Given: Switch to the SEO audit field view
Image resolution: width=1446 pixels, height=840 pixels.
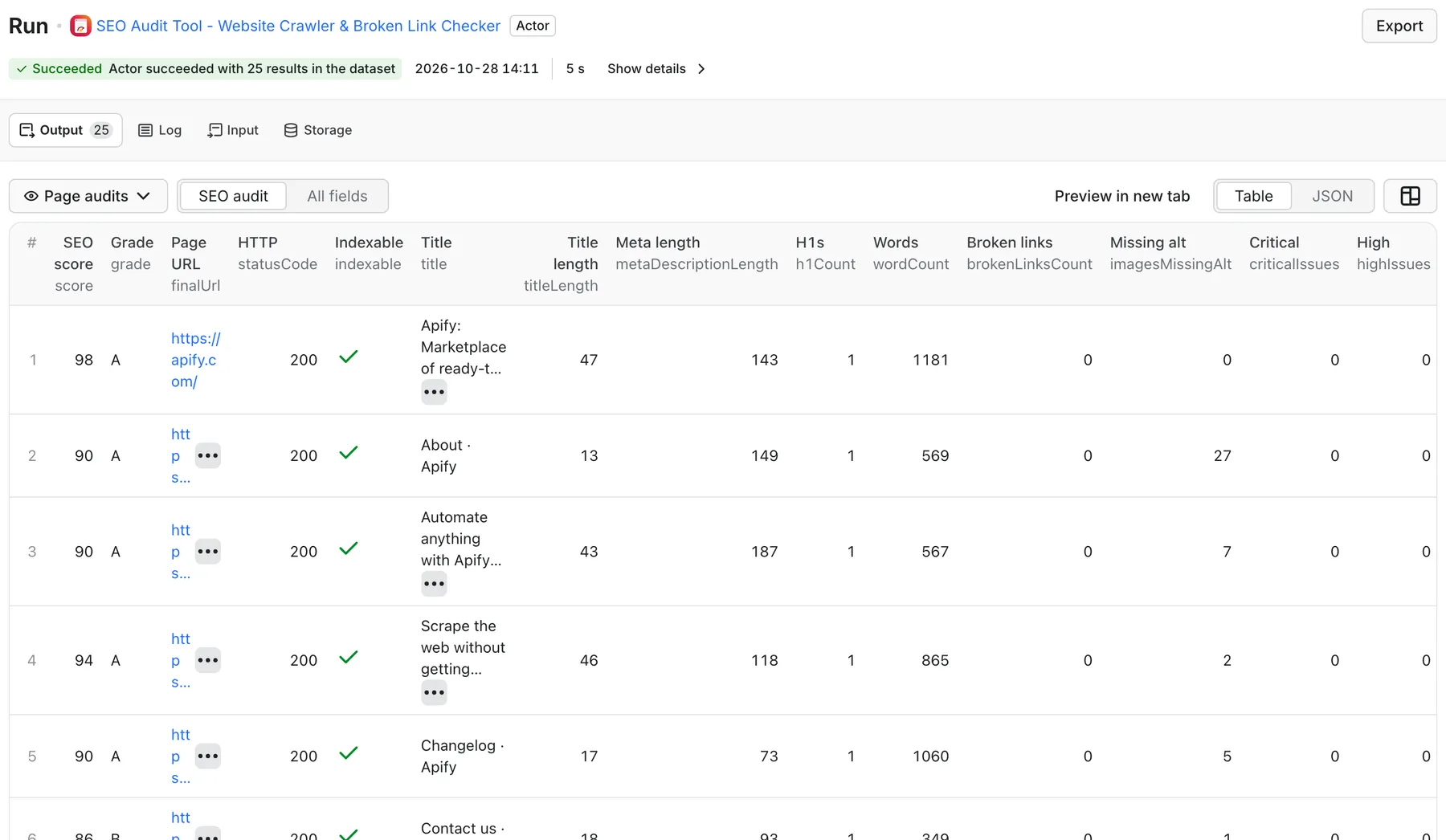Looking at the screenshot, I should pyautogui.click(x=233, y=196).
